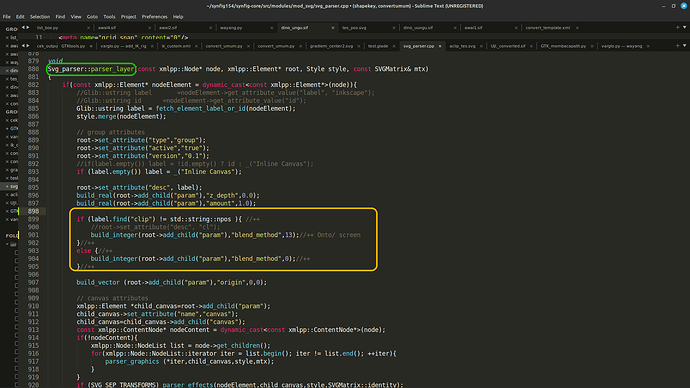
Task: Open the Preferences menu
Action: (154, 17)
